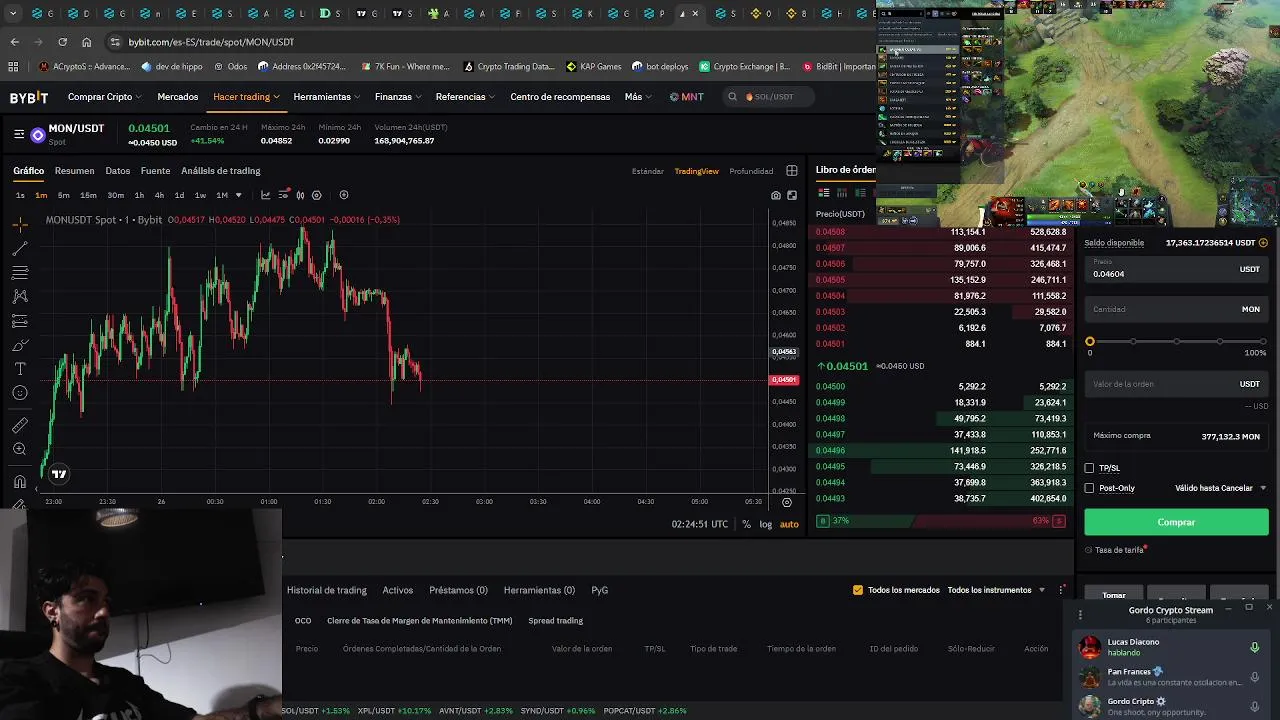Take a chart snapshot with the camera icon

coord(775,195)
